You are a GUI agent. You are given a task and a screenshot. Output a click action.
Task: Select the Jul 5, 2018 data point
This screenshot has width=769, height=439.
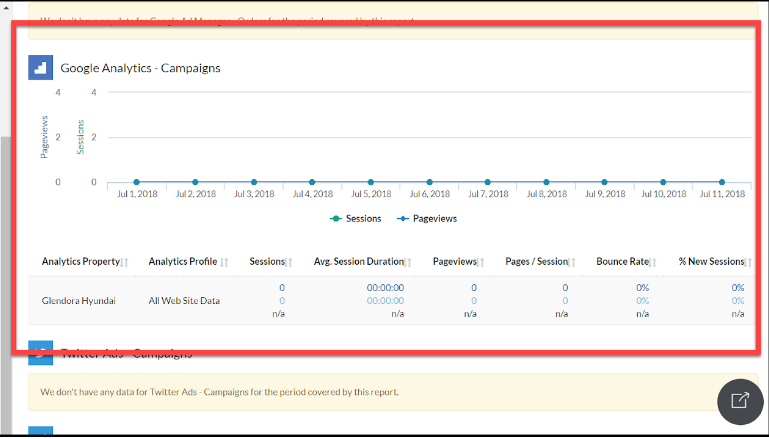click(x=371, y=182)
